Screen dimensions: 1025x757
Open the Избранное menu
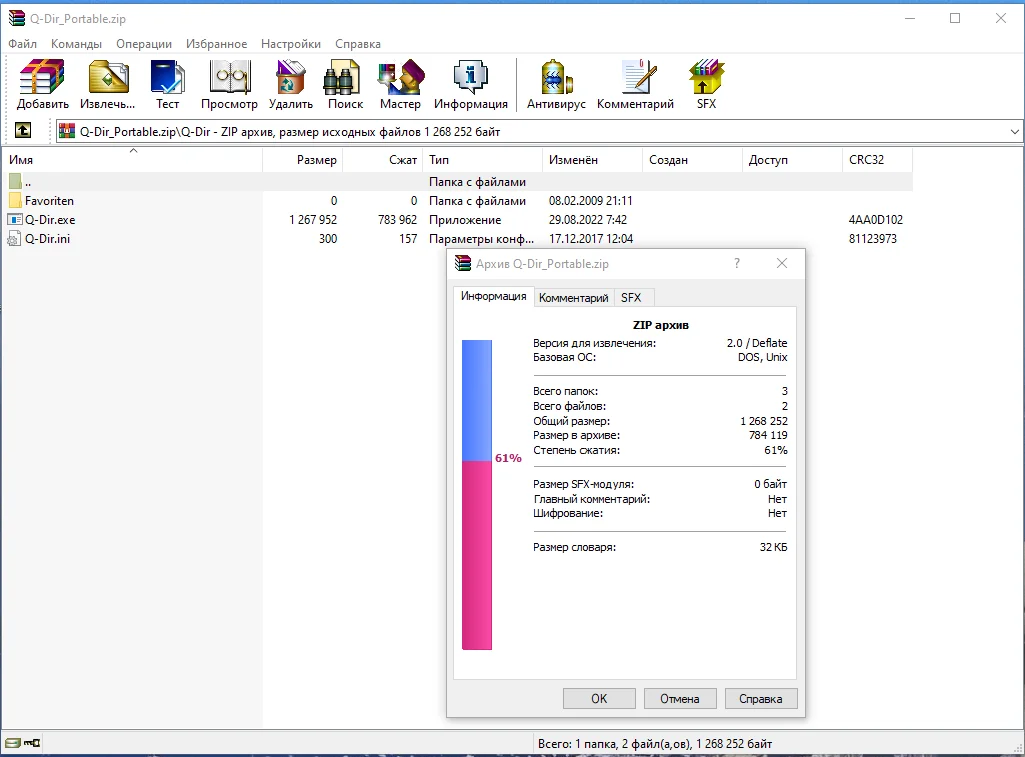(x=216, y=44)
